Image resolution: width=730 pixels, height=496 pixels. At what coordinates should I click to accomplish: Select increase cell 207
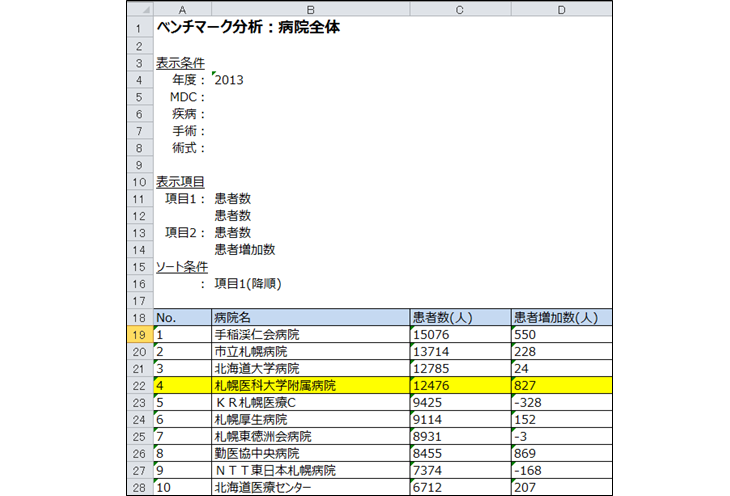click(561, 488)
